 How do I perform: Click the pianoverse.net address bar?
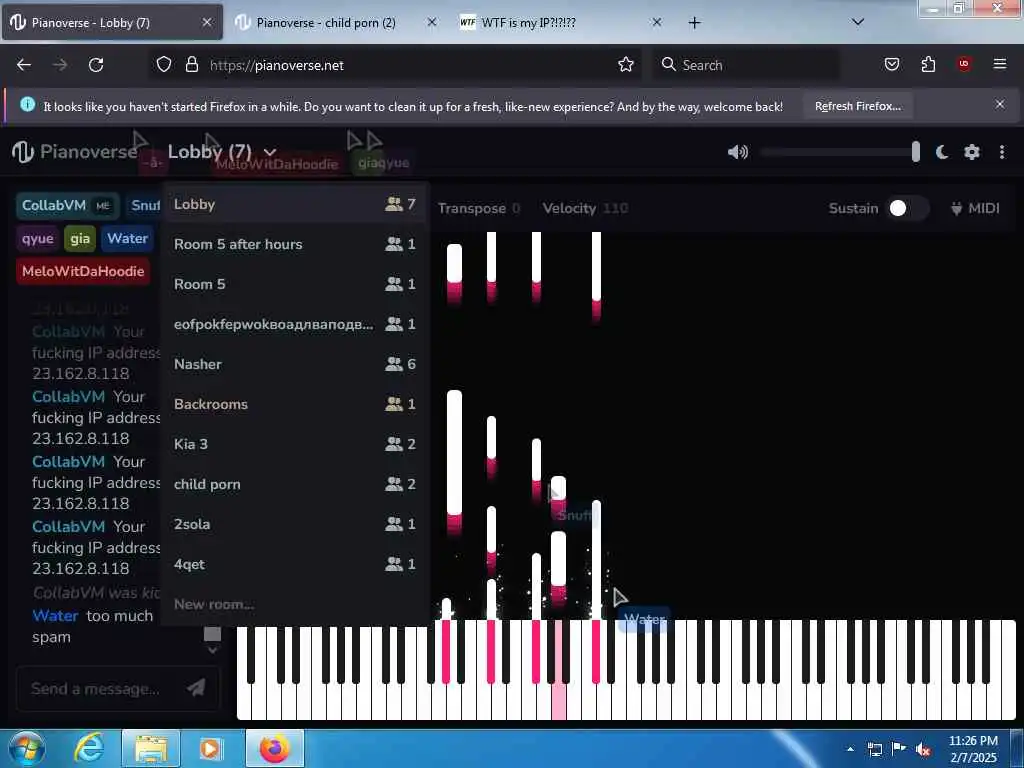(x=395, y=65)
